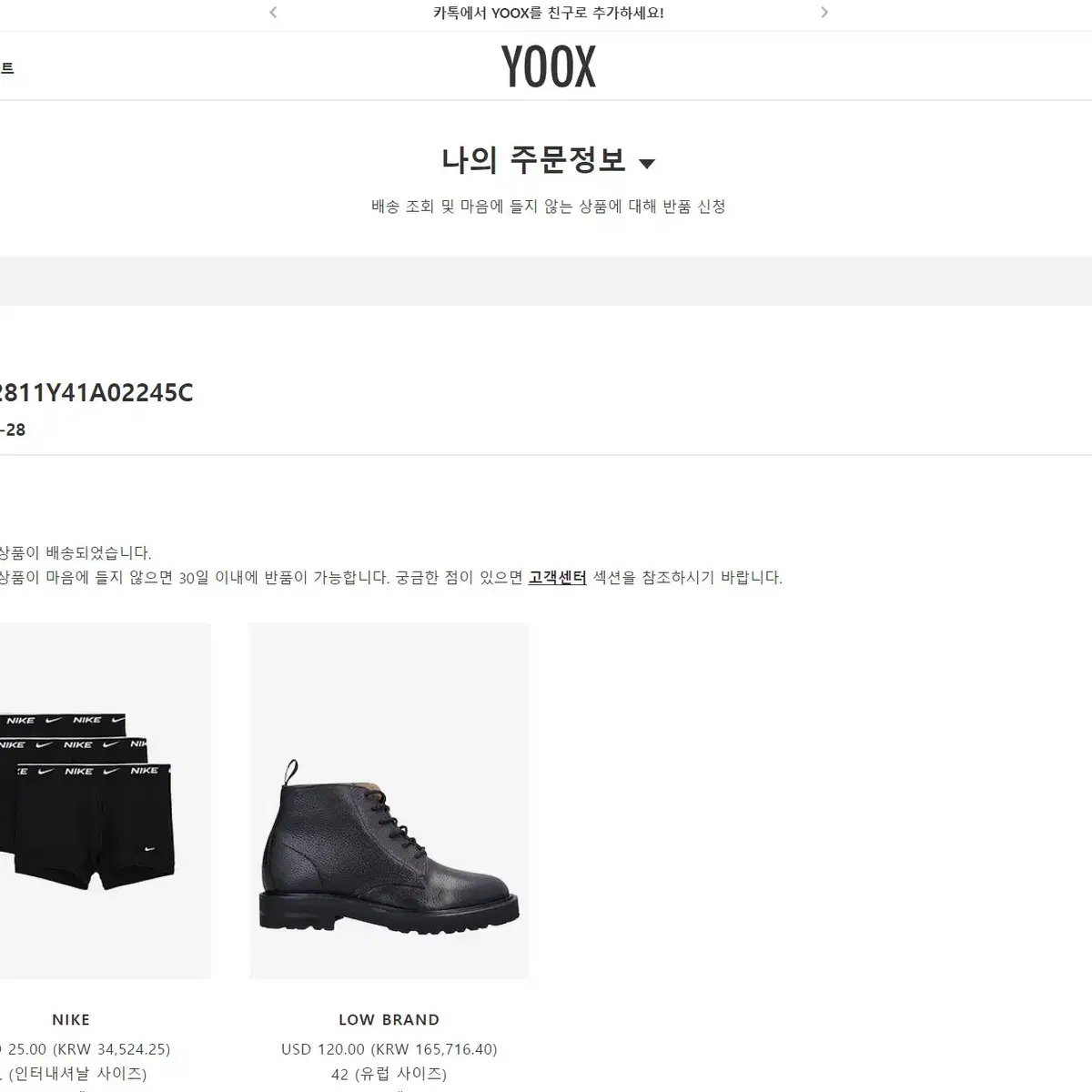Expand the 나의 주문정보 dropdown arrow
This screenshot has height=1092, width=1092.
(x=647, y=164)
